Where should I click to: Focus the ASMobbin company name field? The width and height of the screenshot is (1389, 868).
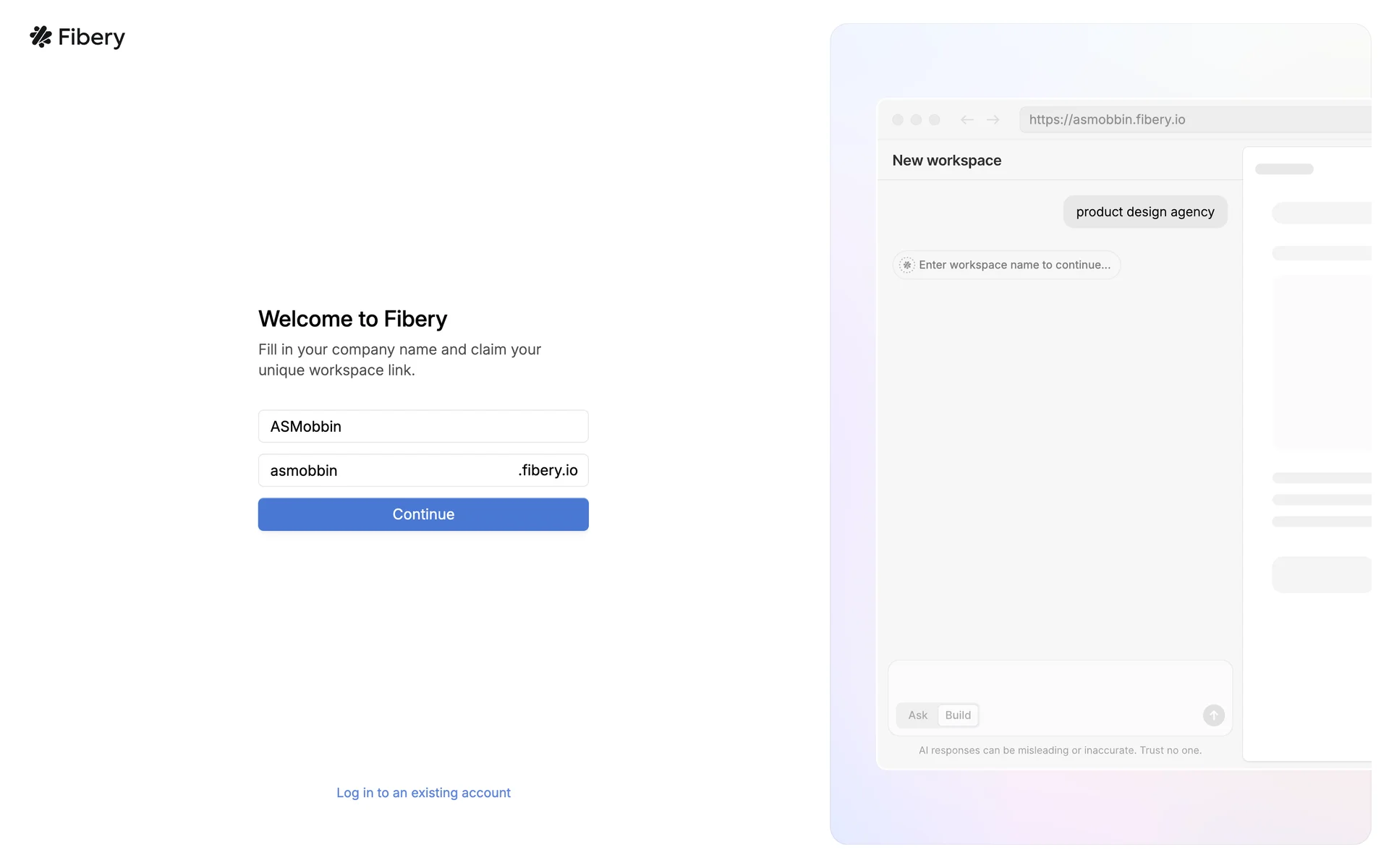(x=423, y=427)
